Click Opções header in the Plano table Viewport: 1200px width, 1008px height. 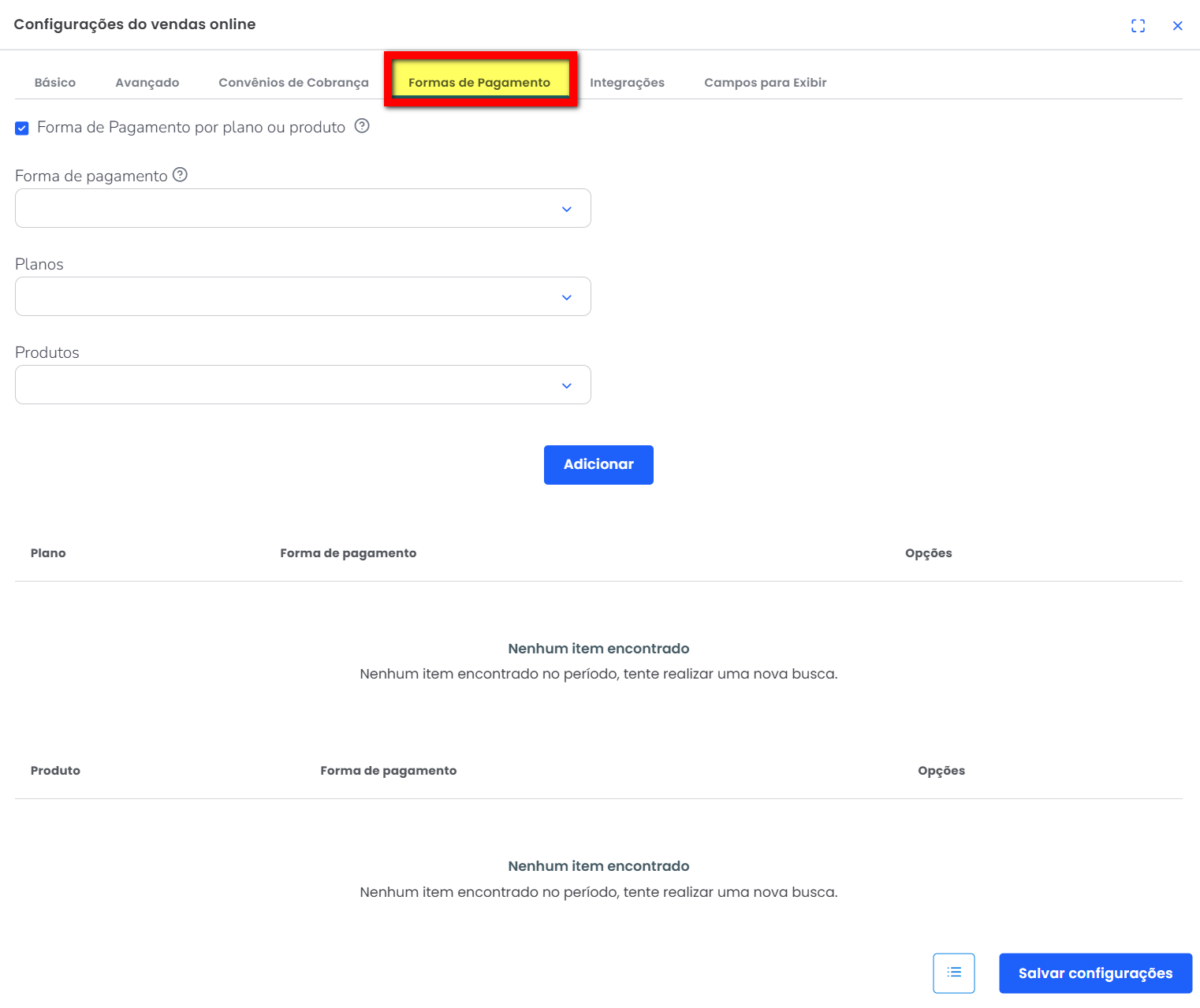[928, 553]
